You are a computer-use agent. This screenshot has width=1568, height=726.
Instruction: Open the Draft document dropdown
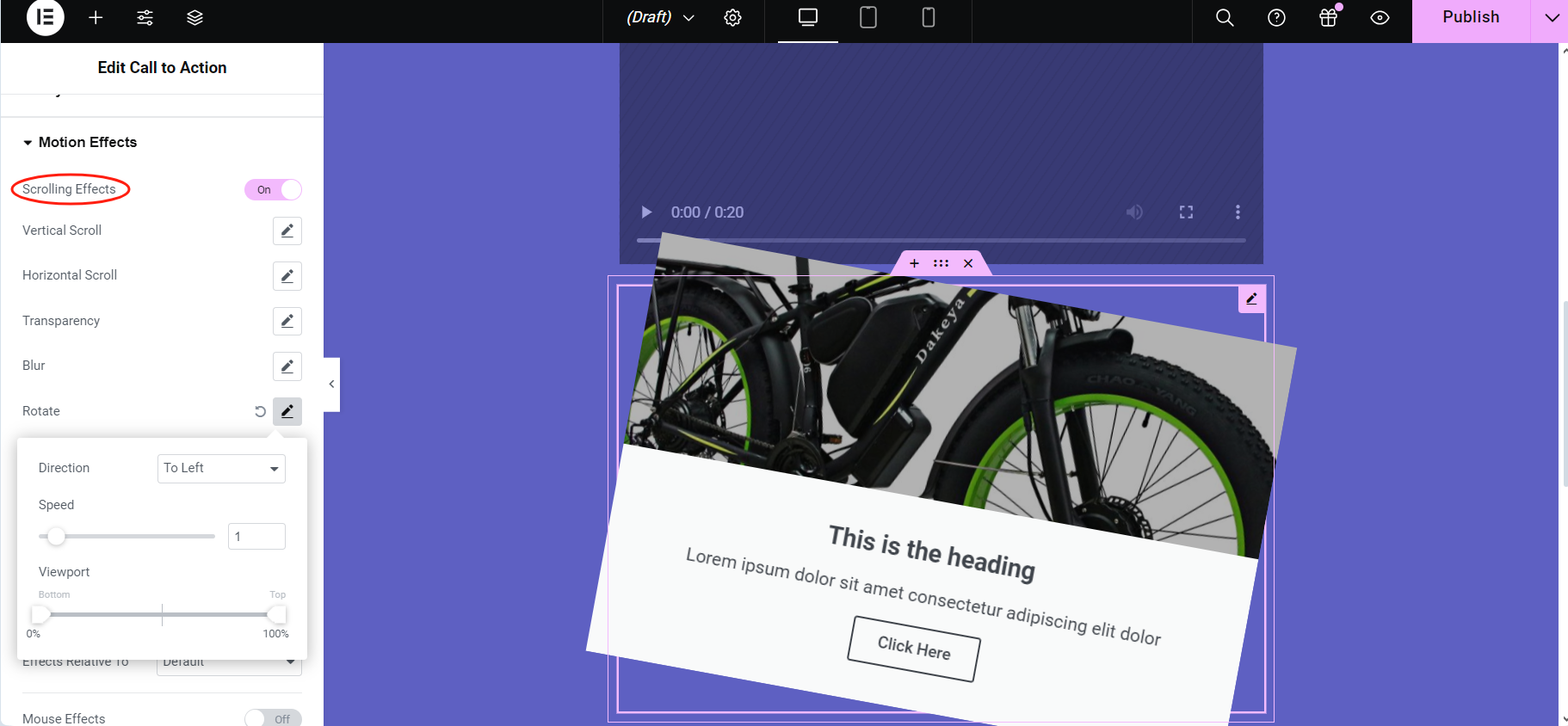[660, 17]
